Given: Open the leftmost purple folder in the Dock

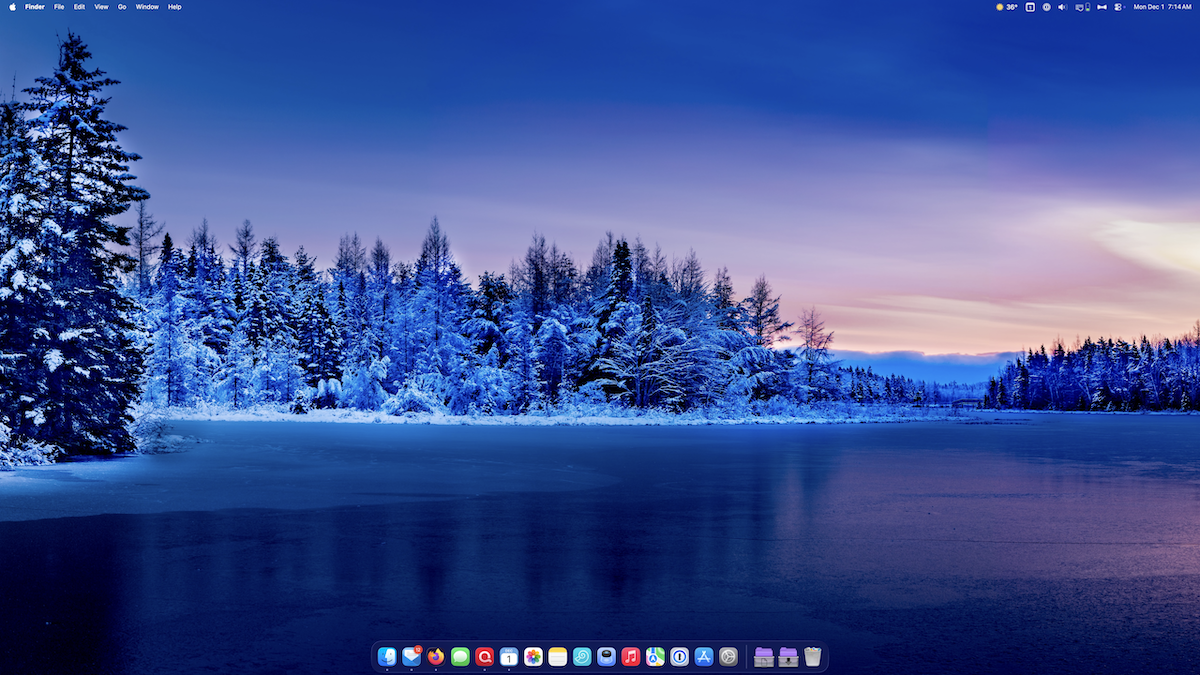Looking at the screenshot, I should [766, 657].
